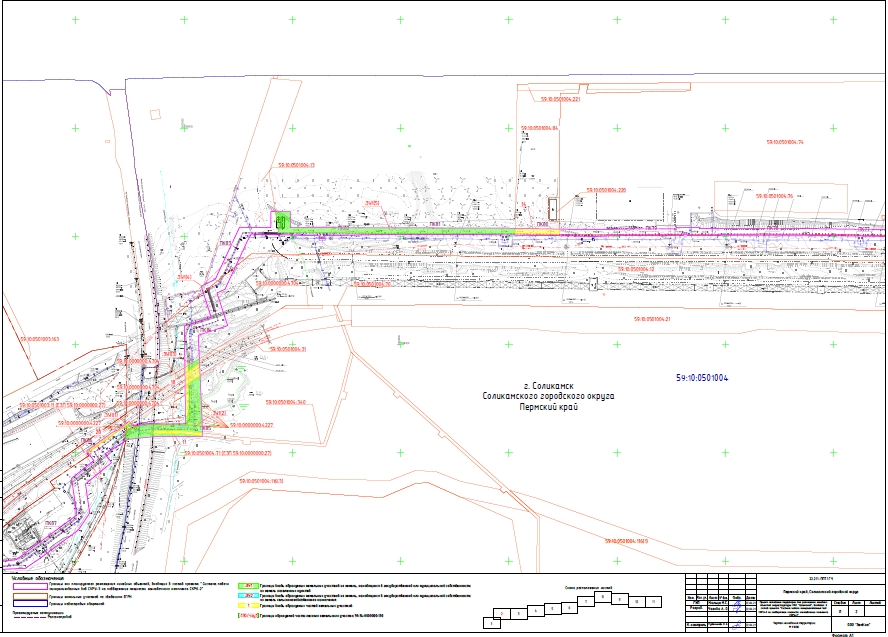This screenshot has width=888, height=637.
Task: Click the text "г. Соликамск" on the map
Action: click(x=549, y=386)
